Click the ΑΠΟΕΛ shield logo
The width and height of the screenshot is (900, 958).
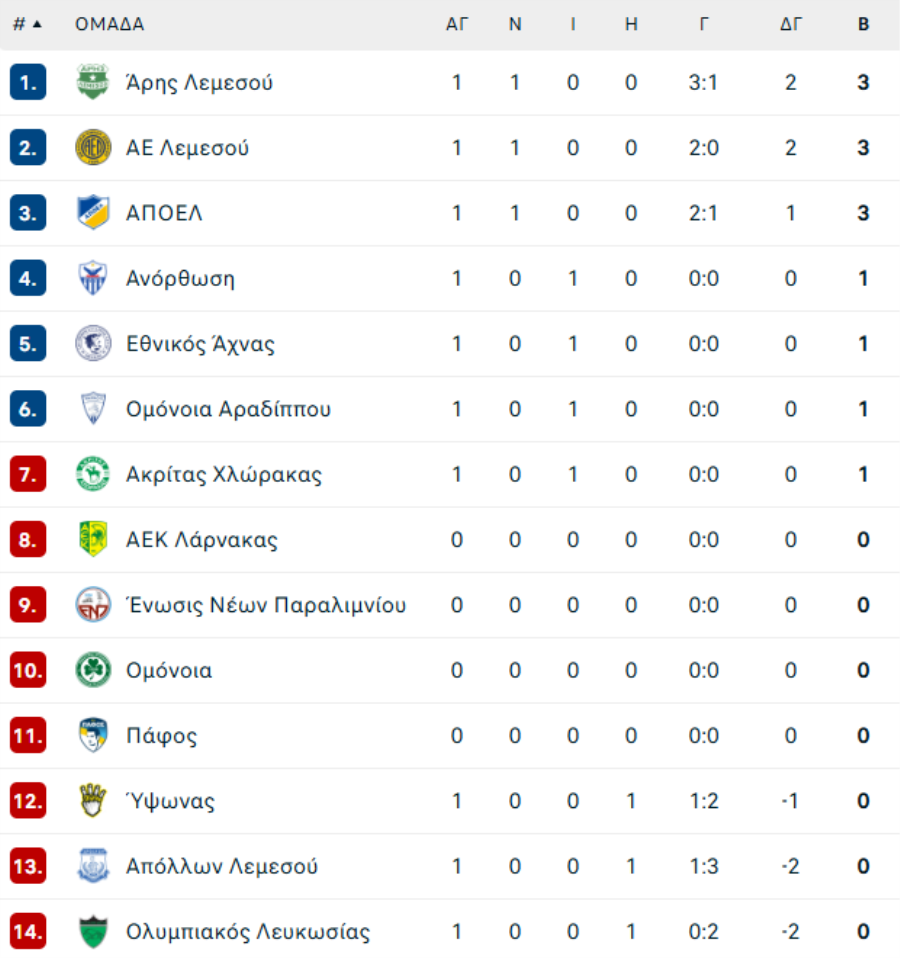[93, 213]
